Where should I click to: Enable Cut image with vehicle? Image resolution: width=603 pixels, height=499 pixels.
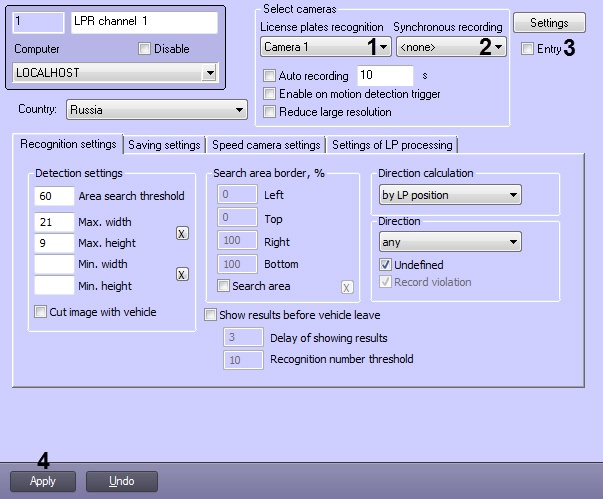(41, 312)
